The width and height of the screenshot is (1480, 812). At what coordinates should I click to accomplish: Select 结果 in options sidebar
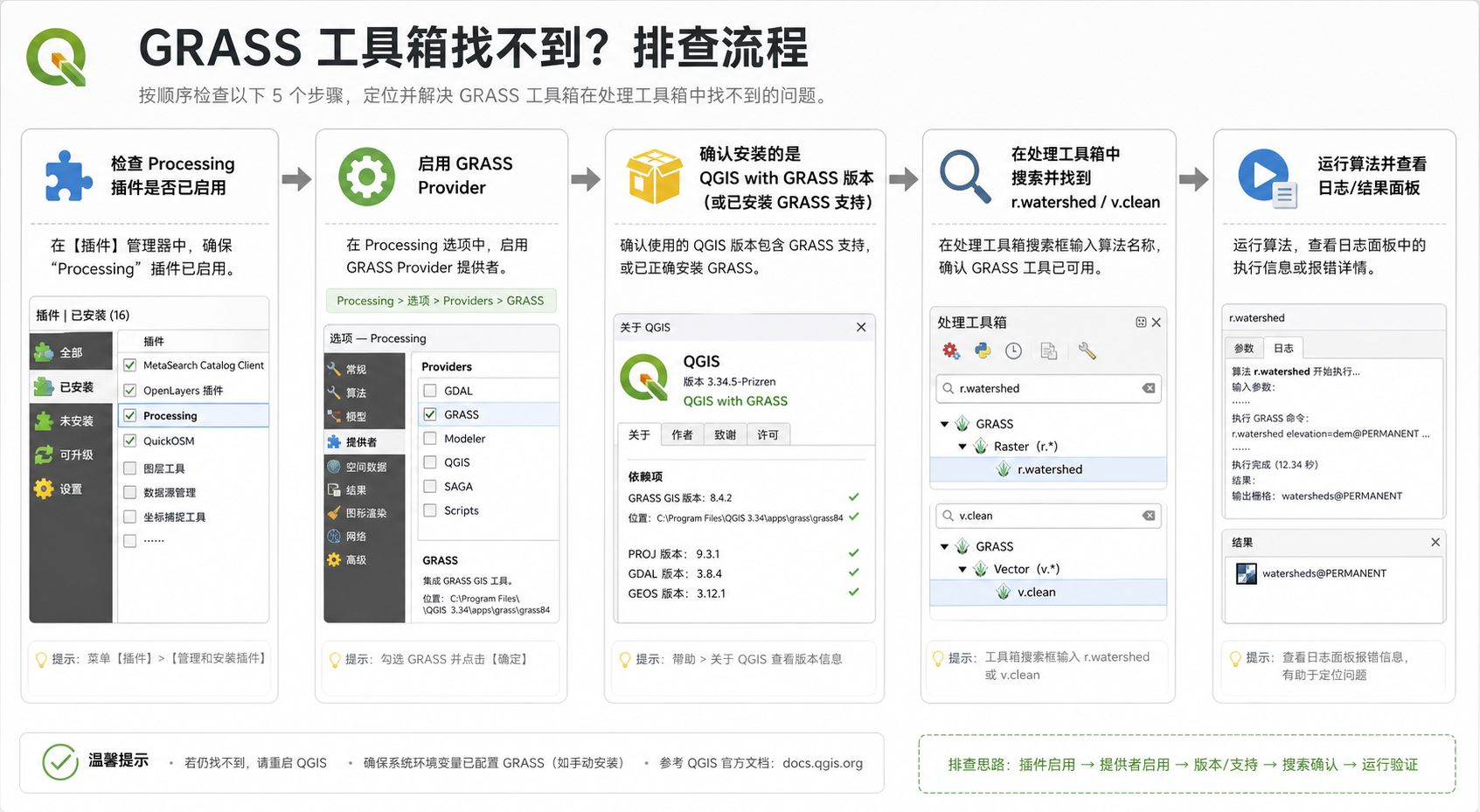365,490
